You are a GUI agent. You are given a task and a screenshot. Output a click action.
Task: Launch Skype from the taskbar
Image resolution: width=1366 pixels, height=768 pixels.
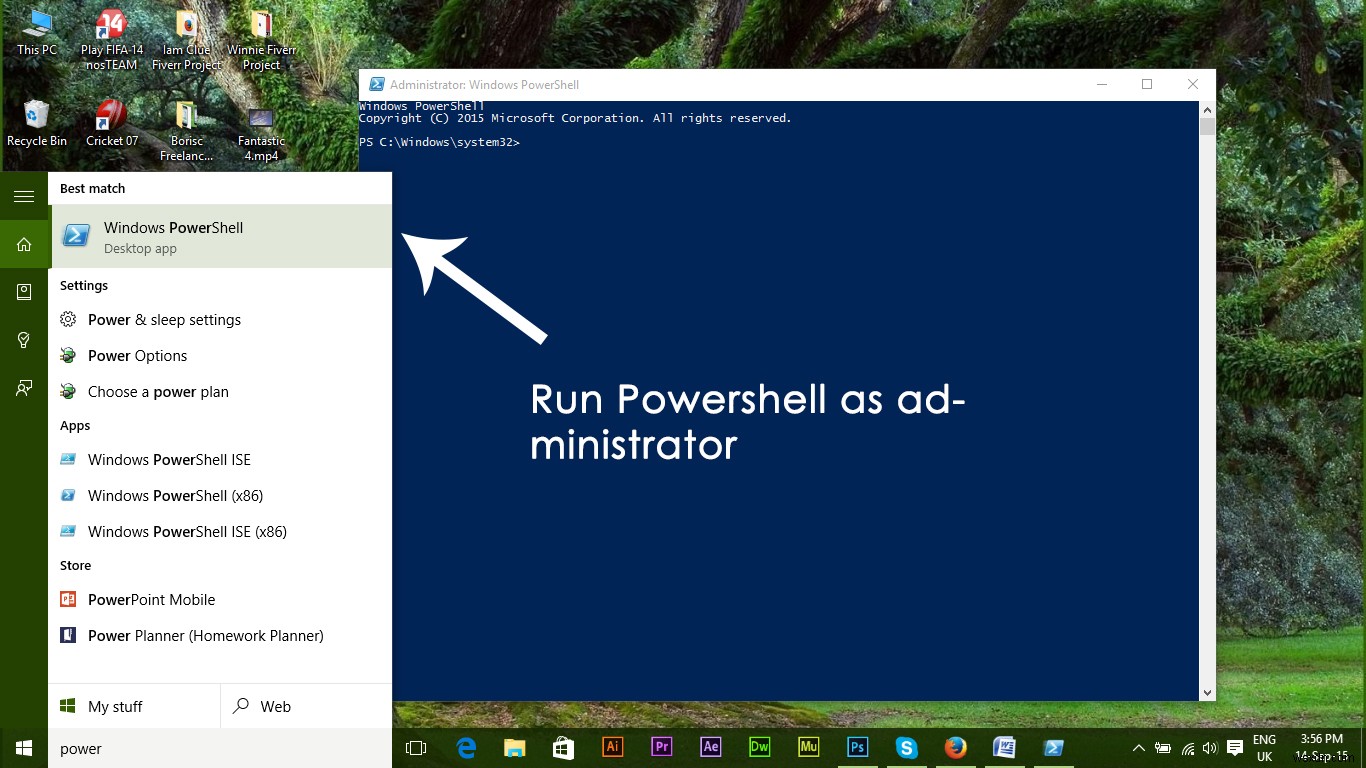click(906, 747)
